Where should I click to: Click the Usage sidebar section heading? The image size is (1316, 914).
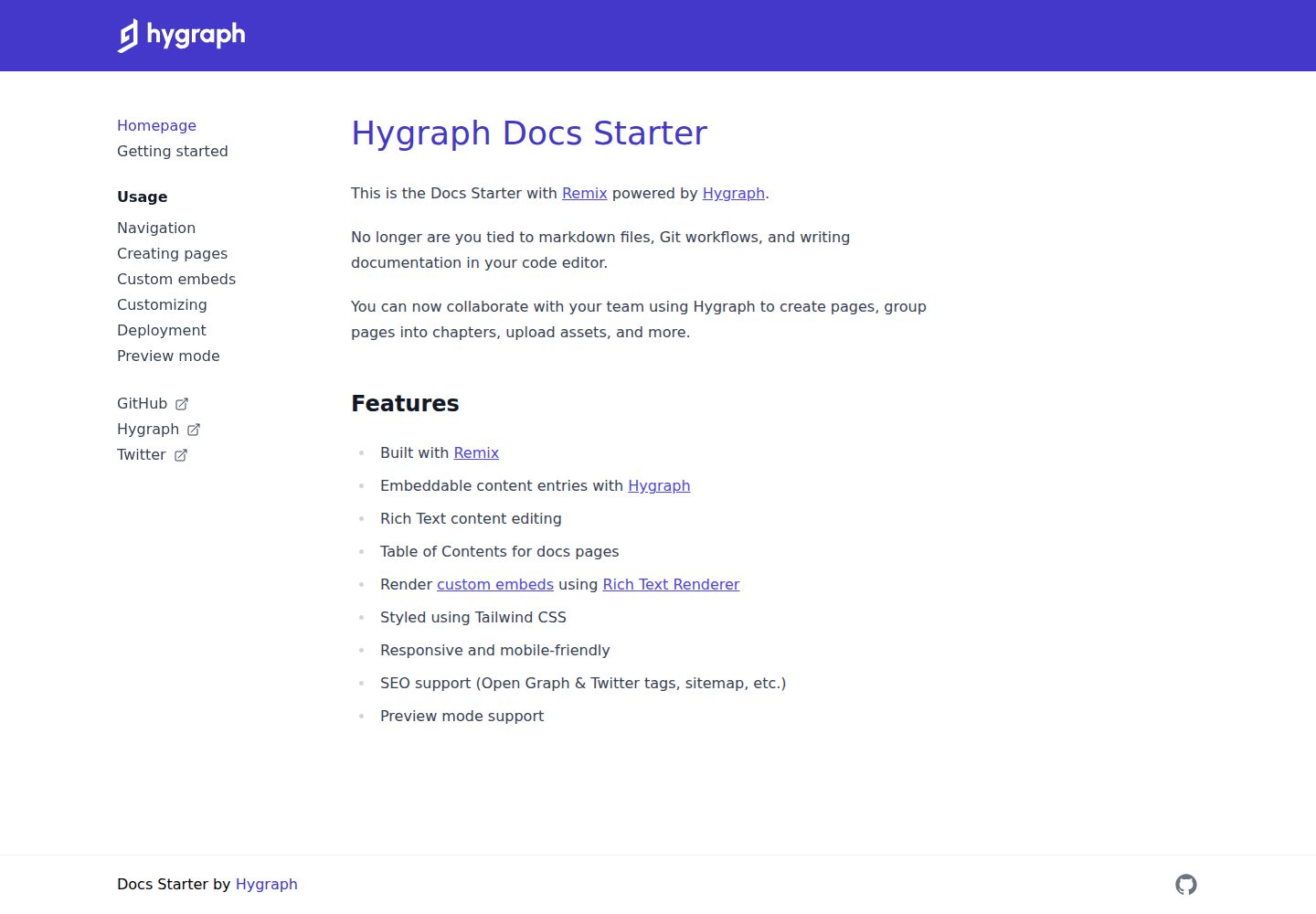click(143, 197)
